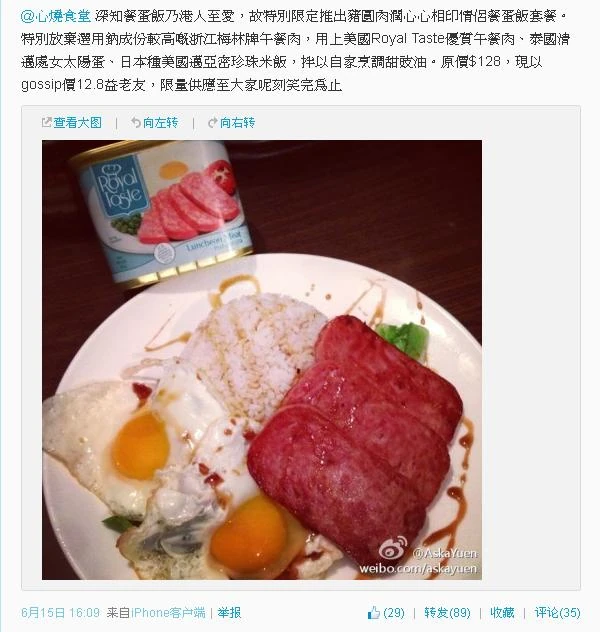
Task: Click the luncheon meat plate photo
Action: coord(262,360)
